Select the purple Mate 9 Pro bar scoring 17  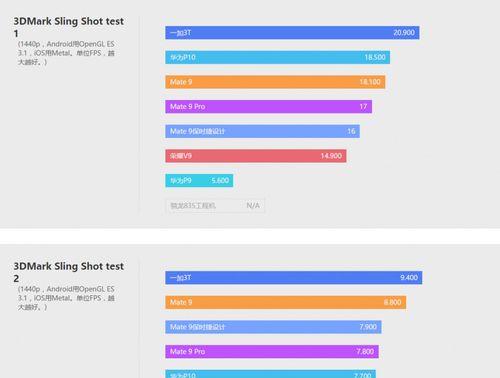[269, 107]
